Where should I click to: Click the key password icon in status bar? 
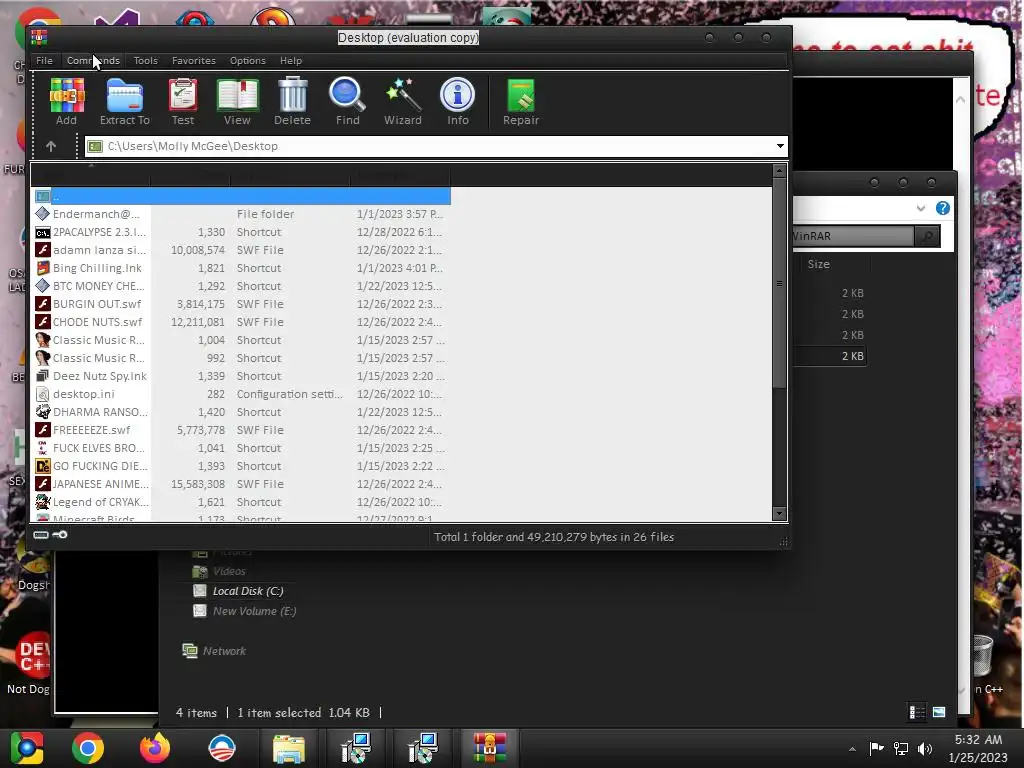click(59, 535)
